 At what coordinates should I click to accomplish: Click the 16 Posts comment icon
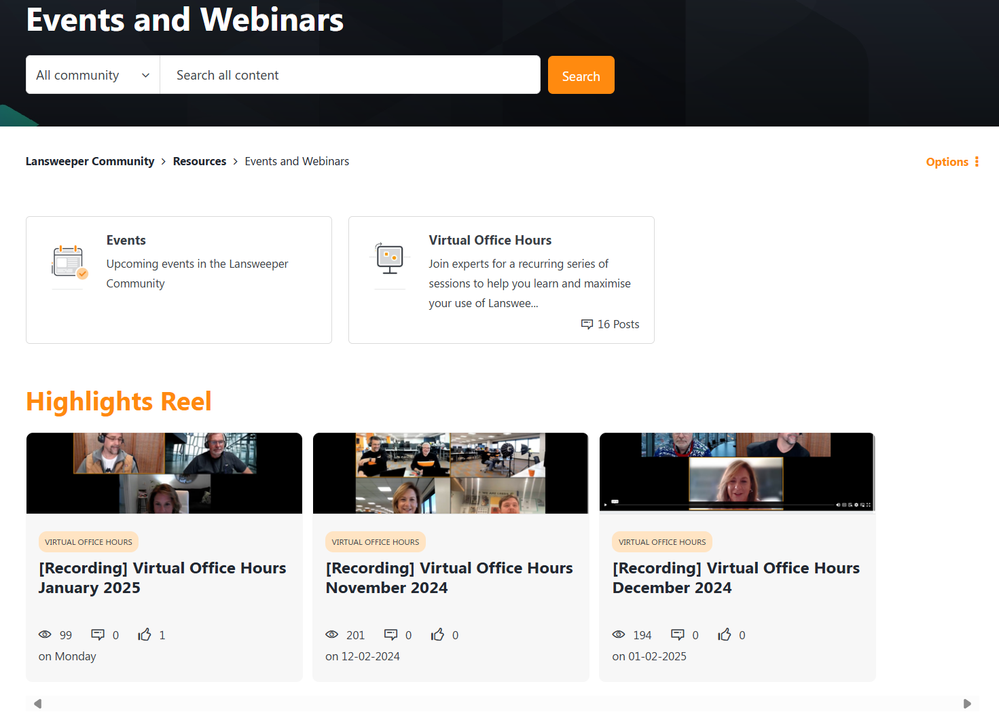(x=587, y=324)
